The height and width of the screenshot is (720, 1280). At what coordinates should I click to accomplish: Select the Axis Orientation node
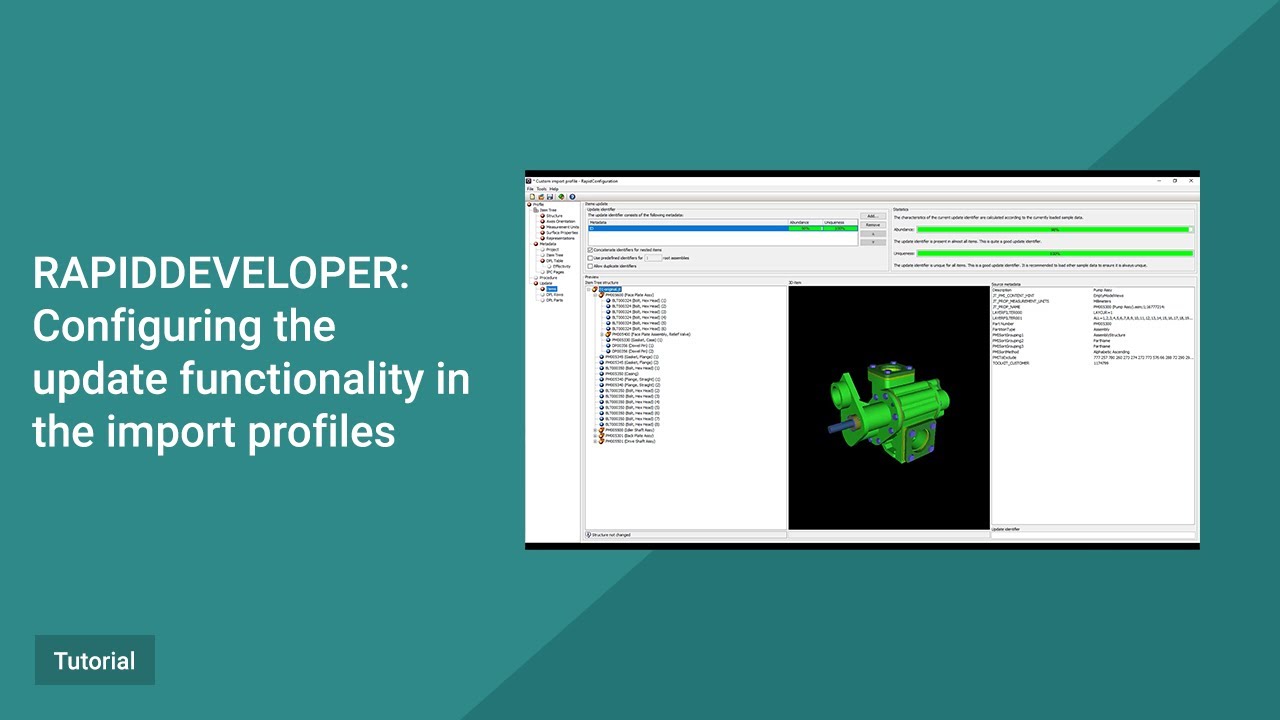pyautogui.click(x=561, y=221)
